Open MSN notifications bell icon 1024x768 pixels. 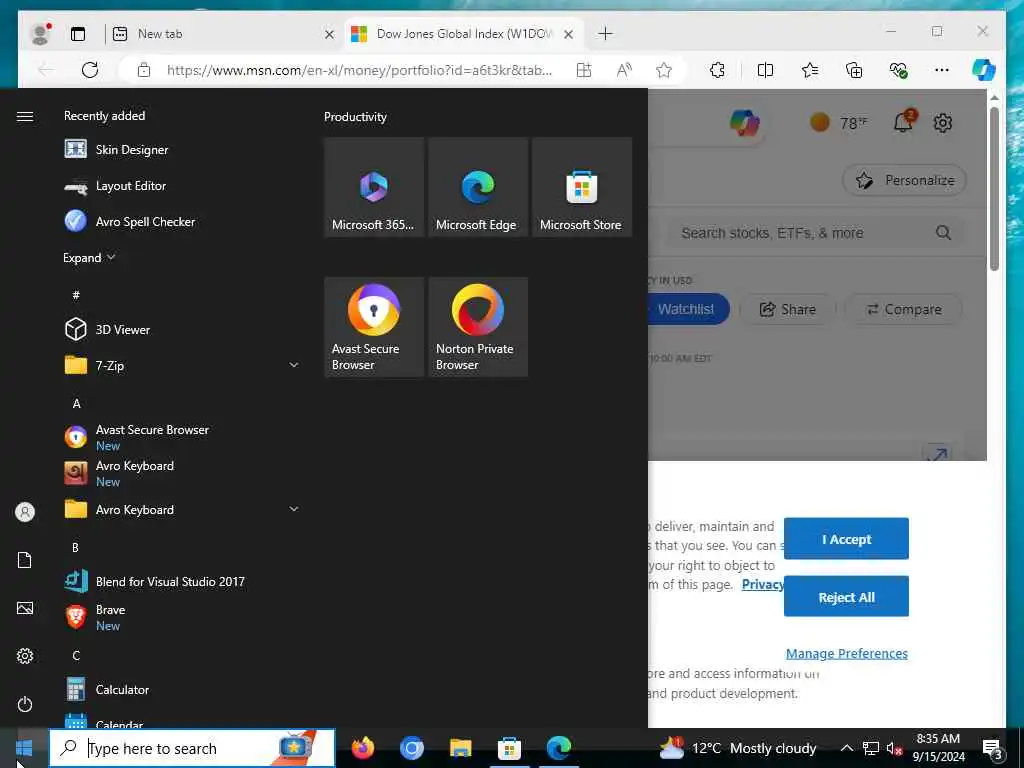click(x=904, y=121)
